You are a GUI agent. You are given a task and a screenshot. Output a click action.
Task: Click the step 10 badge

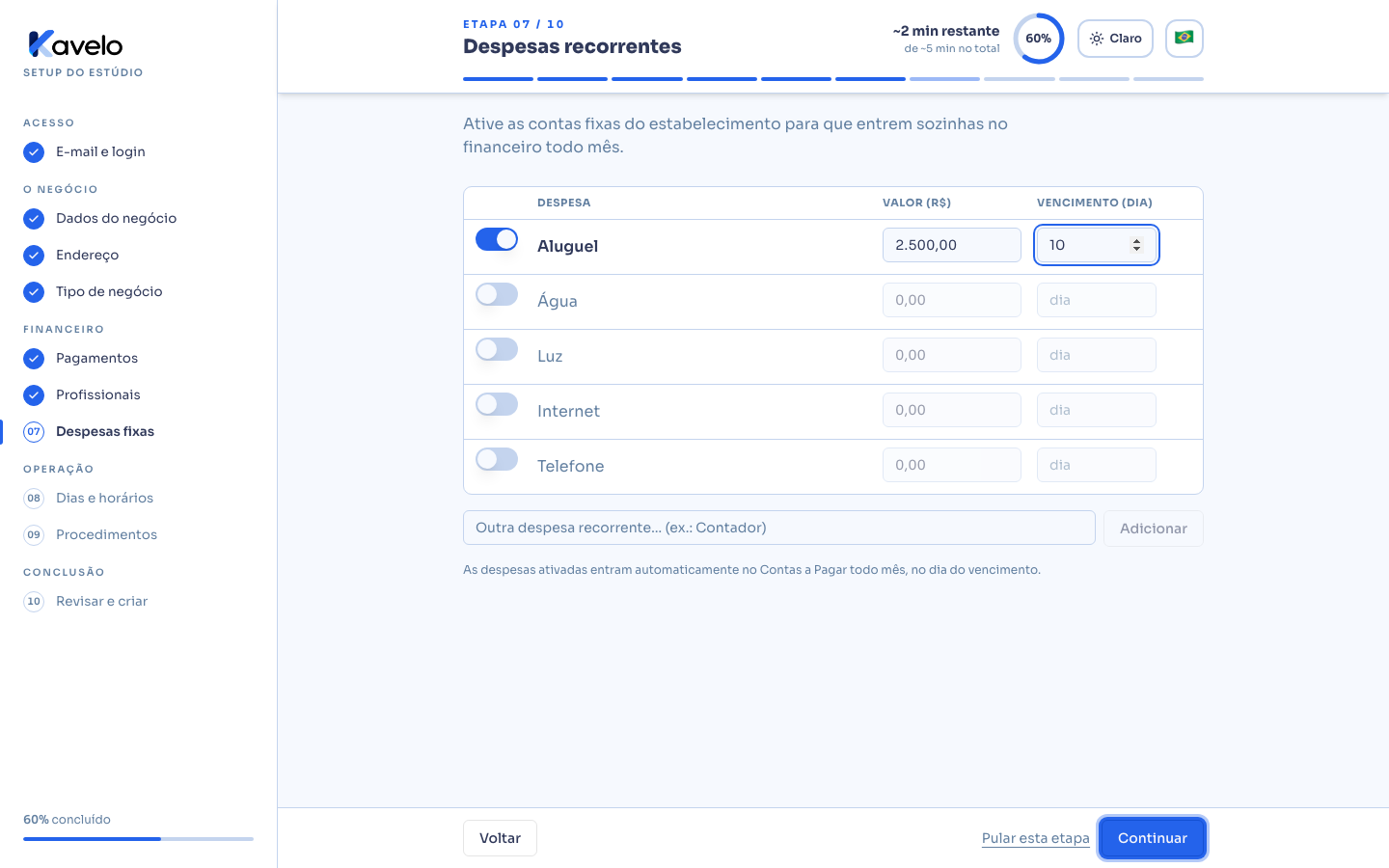click(x=34, y=602)
